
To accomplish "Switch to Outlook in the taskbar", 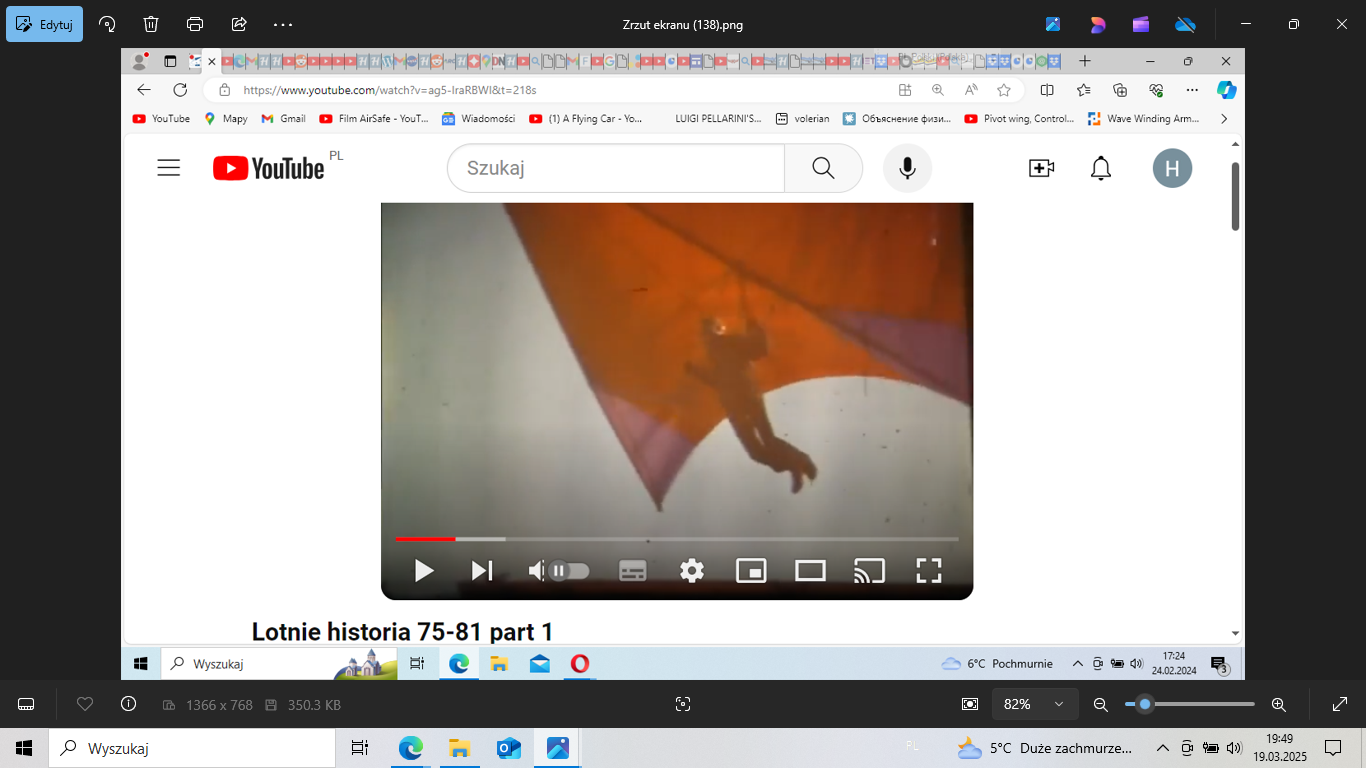I will [x=509, y=748].
